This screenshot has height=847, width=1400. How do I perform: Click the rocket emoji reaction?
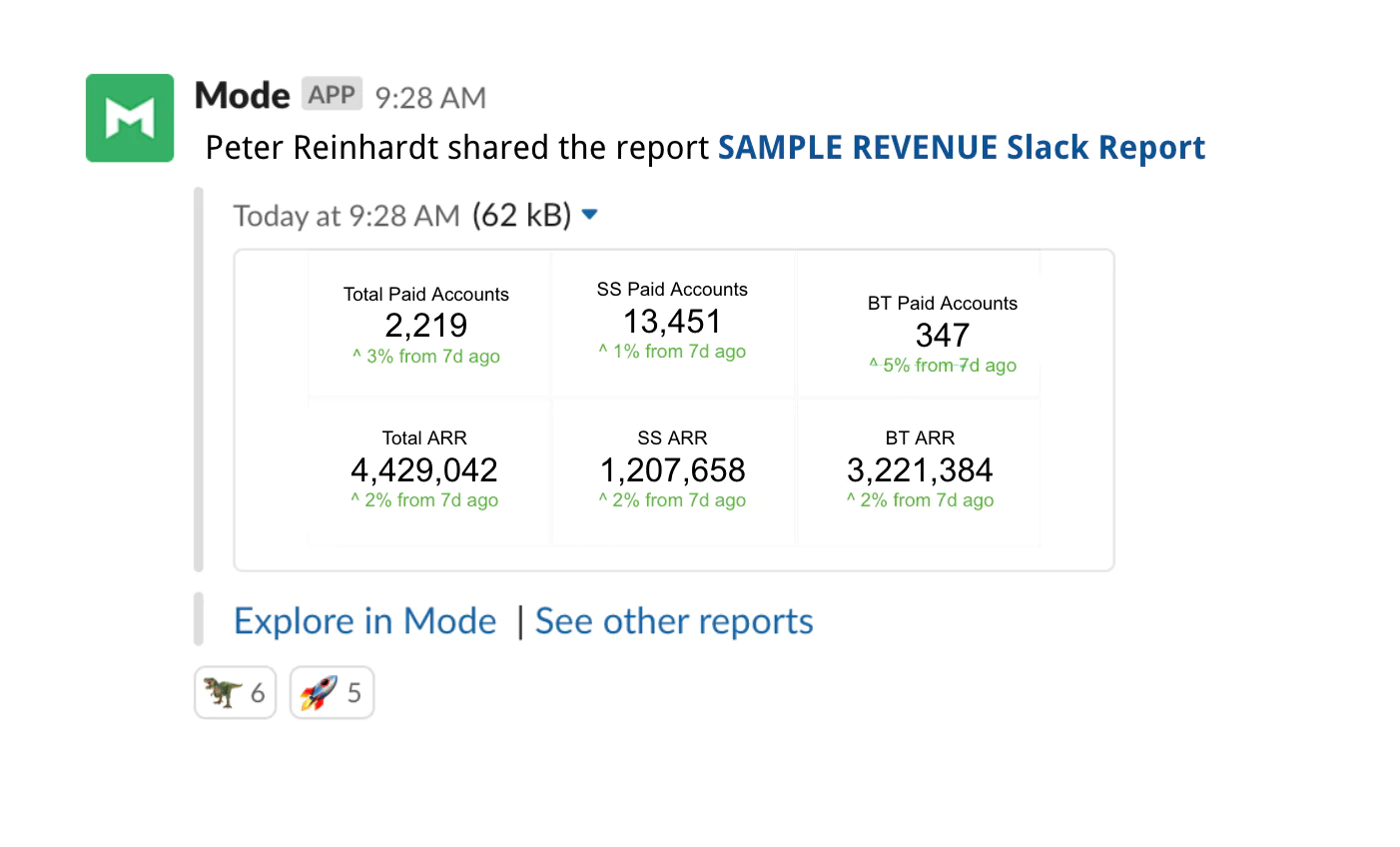pyautogui.click(x=332, y=692)
